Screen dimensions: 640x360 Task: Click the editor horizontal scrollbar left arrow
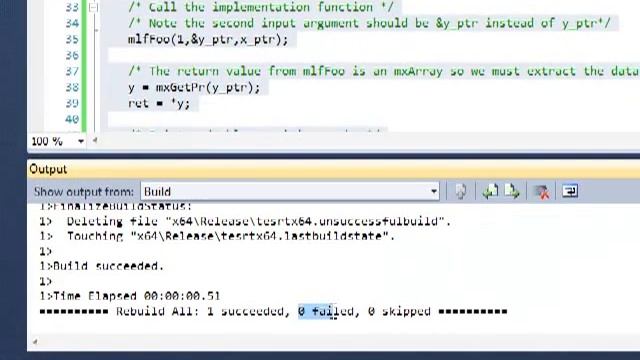click(x=95, y=141)
